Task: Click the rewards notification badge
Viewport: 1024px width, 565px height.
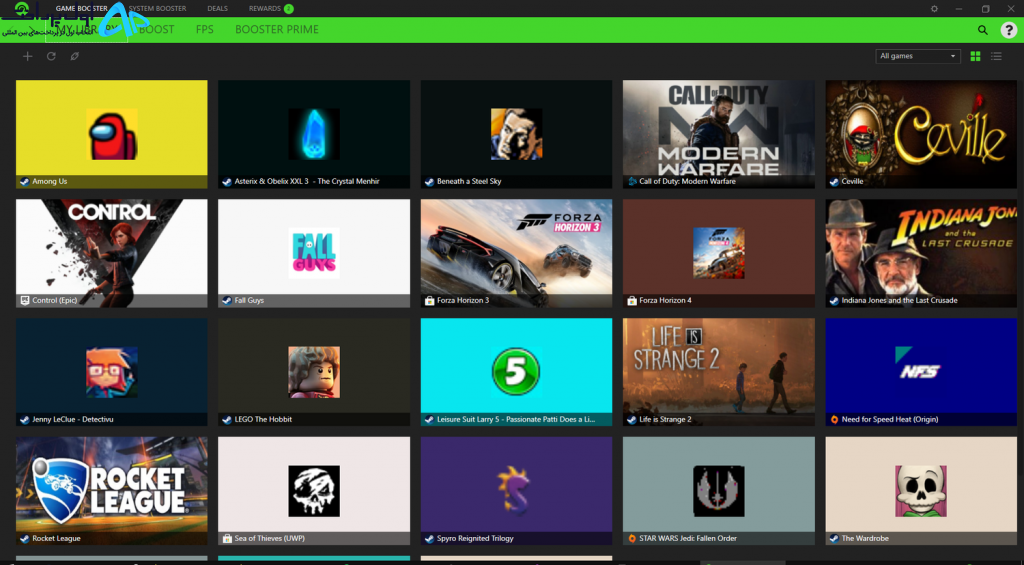Action: (289, 8)
